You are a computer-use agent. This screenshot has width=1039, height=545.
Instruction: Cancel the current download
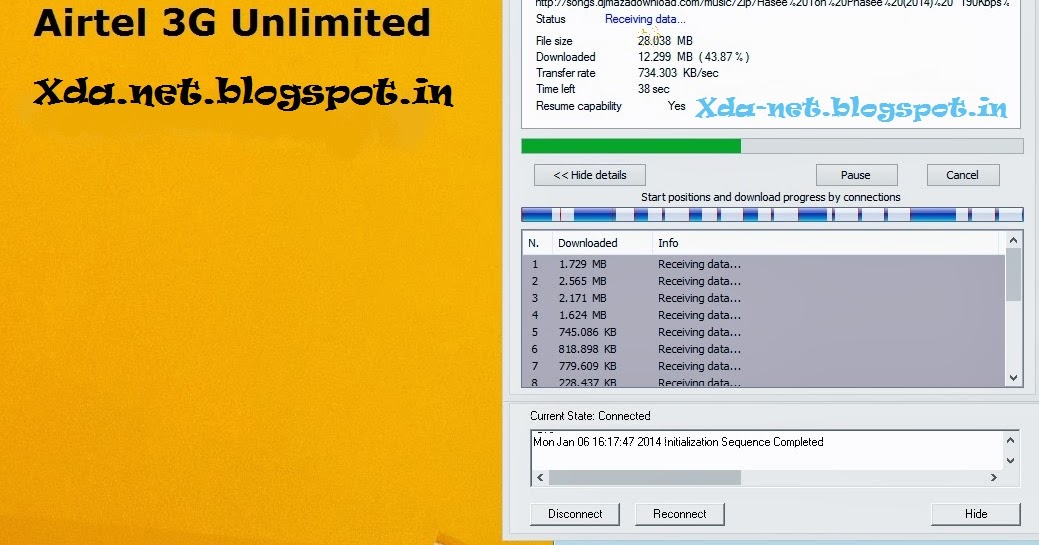(962, 175)
